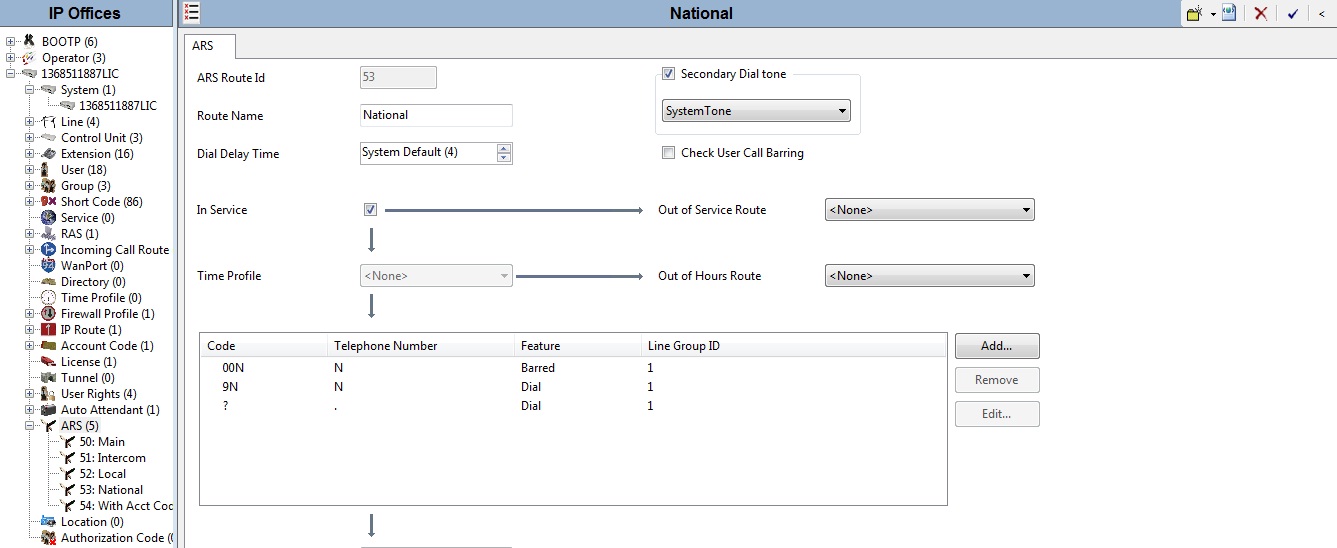Open Out of Hours Route dropdown
Image resolution: width=1337 pixels, height=548 pixels.
[930, 276]
